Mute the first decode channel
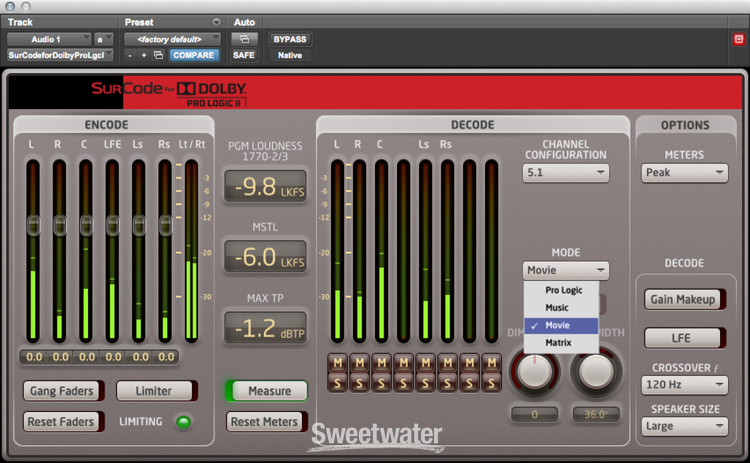 click(337, 361)
